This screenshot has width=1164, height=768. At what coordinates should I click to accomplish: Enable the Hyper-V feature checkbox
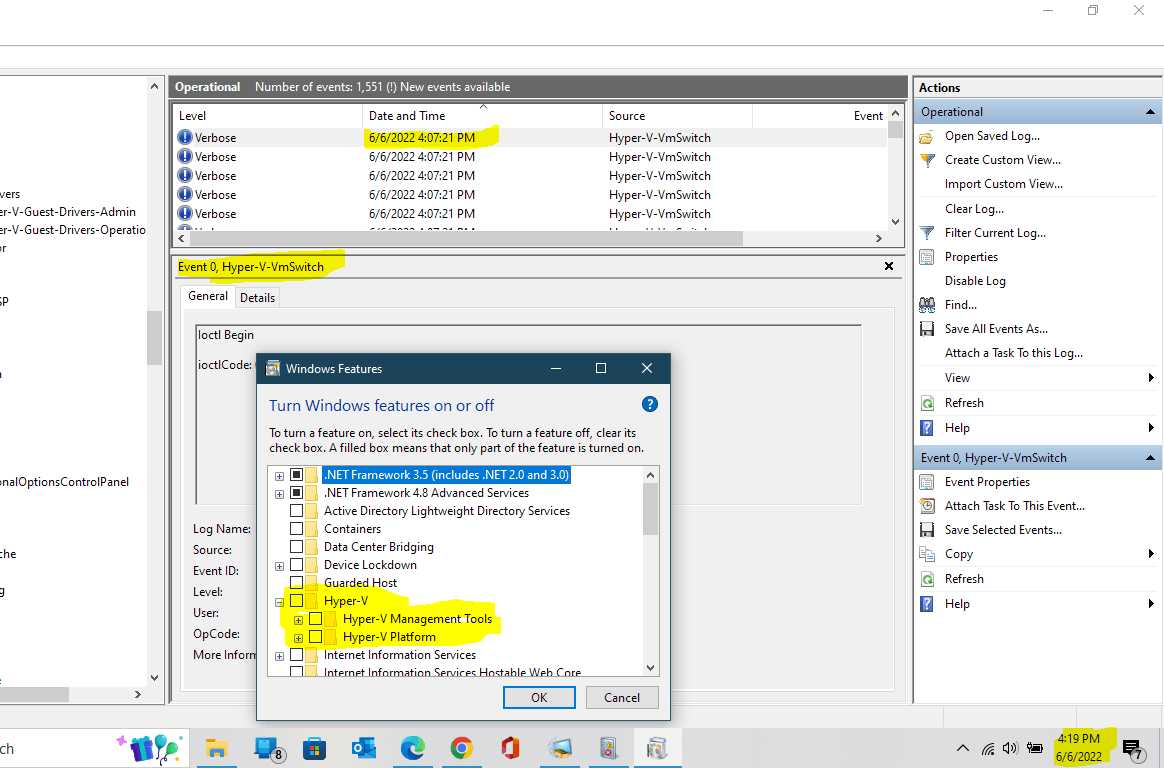click(296, 601)
